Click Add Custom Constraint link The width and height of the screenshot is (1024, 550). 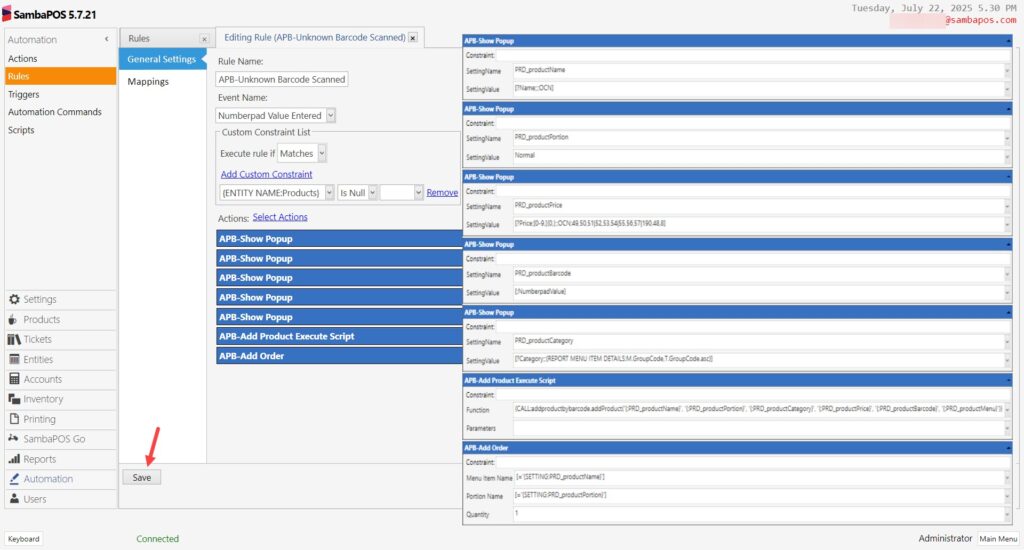[266, 174]
